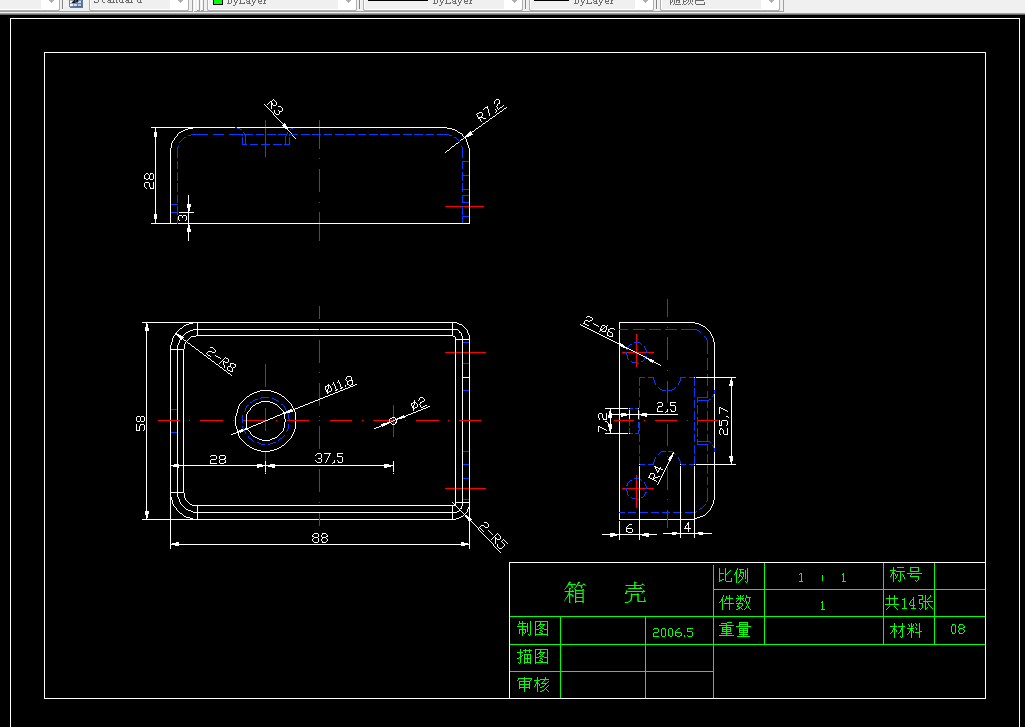Viewport: 1025px width, 727px height.
Task: Select the 25,7 vertical dimension
Action: (x=724, y=421)
